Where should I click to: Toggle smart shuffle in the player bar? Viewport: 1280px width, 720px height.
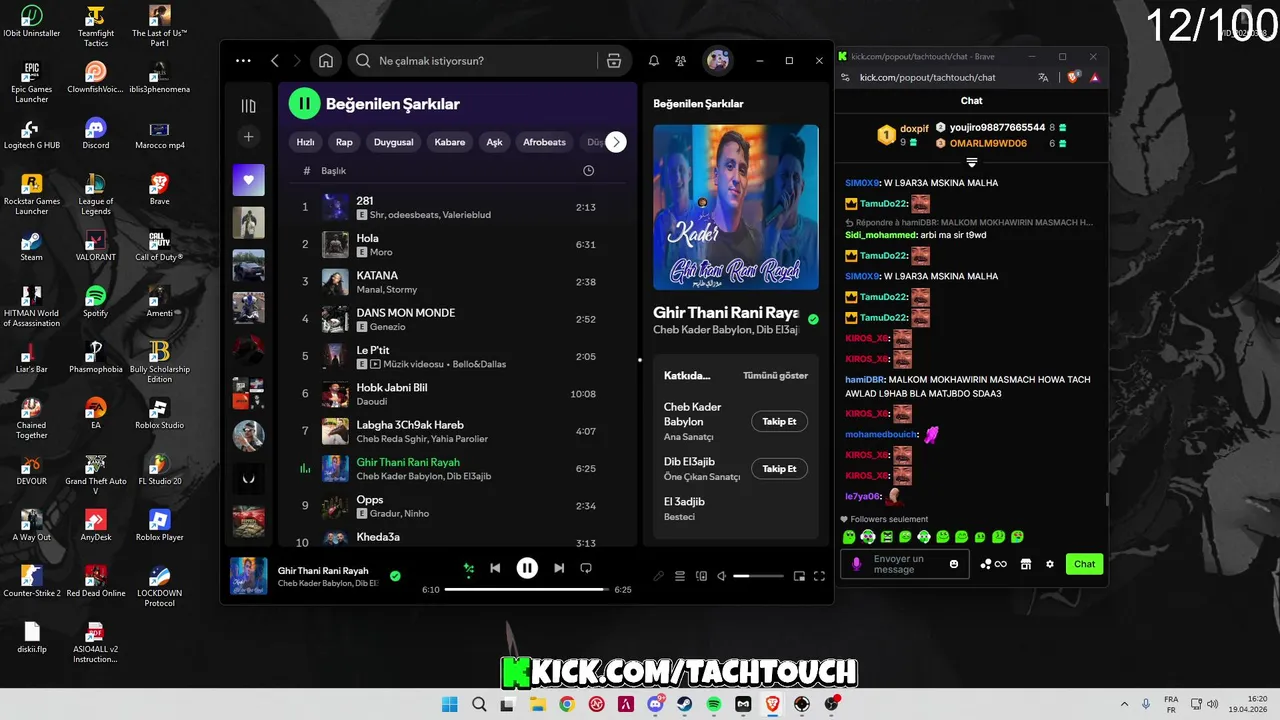point(468,569)
